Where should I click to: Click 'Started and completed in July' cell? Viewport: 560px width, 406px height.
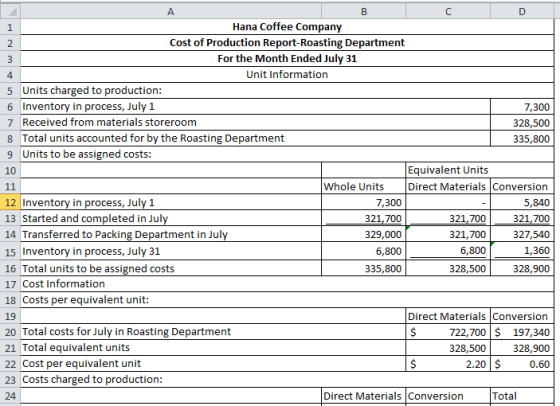(x=171, y=218)
